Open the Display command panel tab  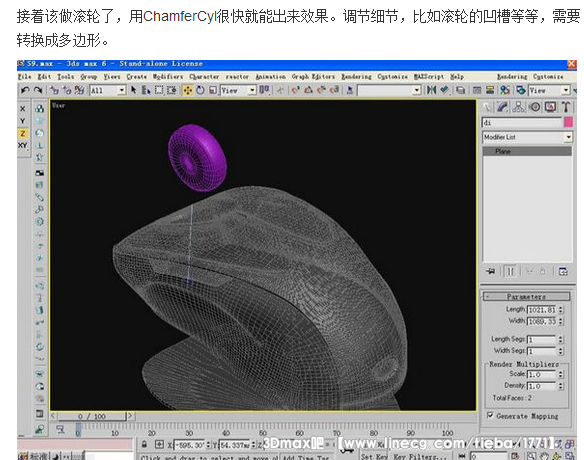click(x=550, y=107)
